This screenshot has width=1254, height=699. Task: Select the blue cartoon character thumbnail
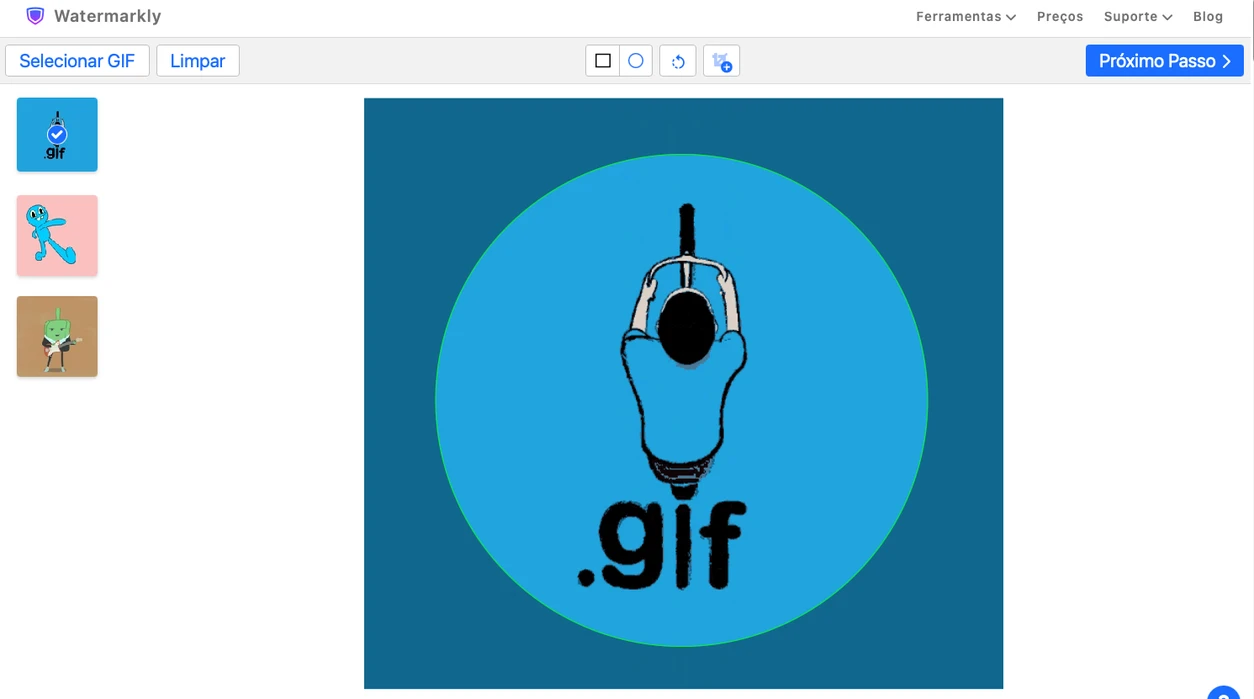click(57, 235)
